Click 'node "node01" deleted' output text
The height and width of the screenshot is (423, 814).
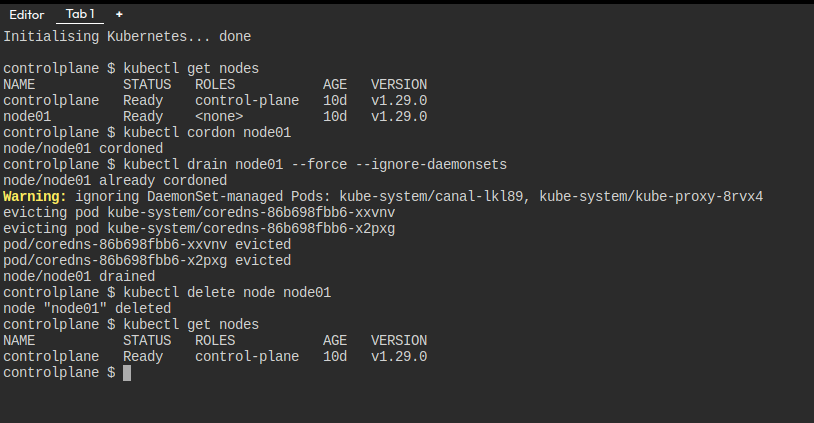[x=87, y=309]
